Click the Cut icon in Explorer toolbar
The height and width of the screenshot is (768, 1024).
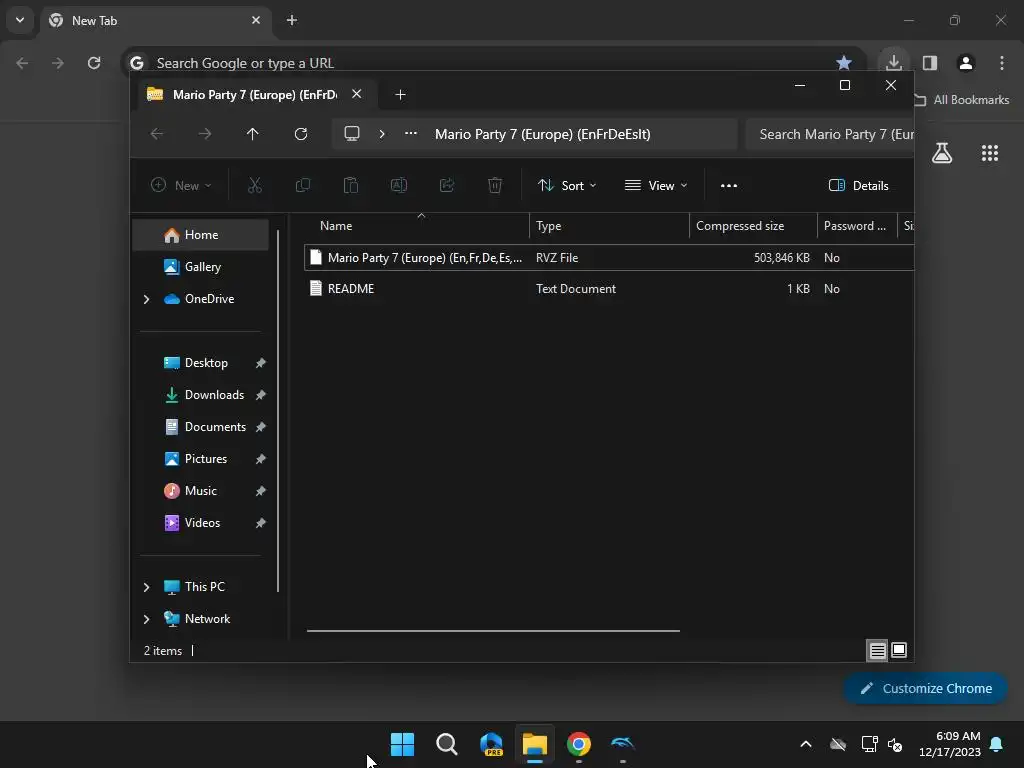tap(255, 185)
